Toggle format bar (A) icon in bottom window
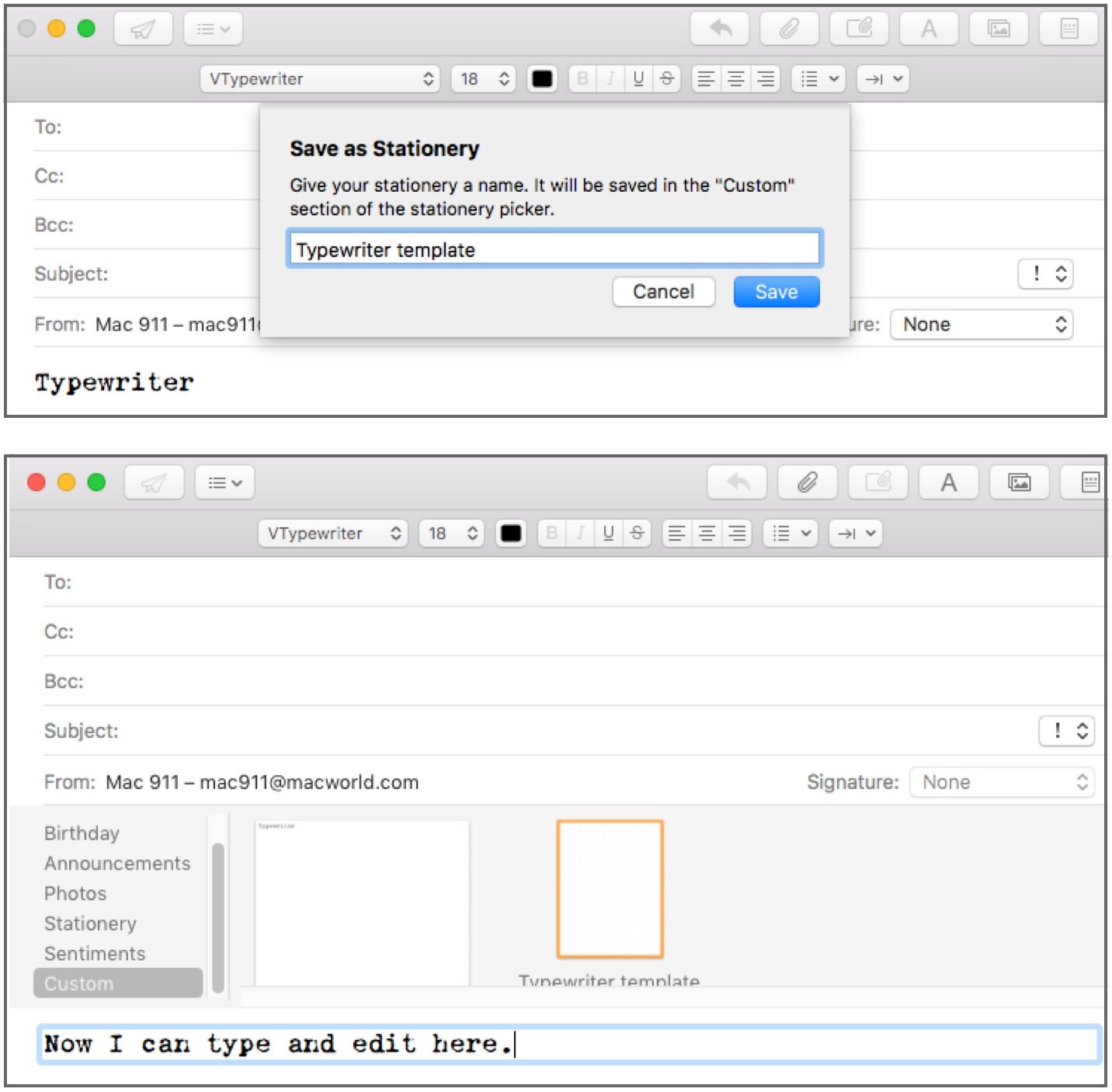Screen dimensions: 1112x1092 coord(949,483)
